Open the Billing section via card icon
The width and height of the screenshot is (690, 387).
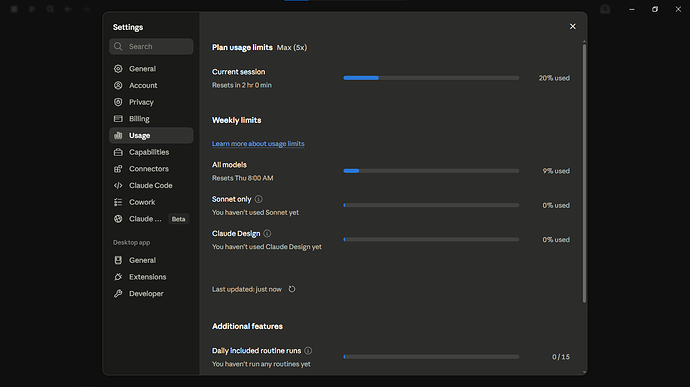(x=118, y=119)
